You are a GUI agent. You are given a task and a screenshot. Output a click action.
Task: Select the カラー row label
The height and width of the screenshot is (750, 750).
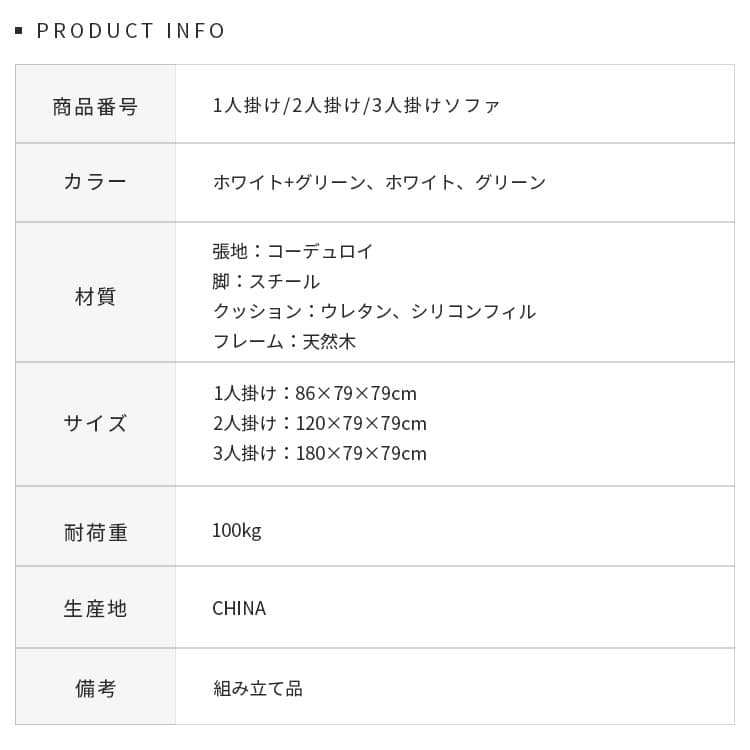coord(95,182)
